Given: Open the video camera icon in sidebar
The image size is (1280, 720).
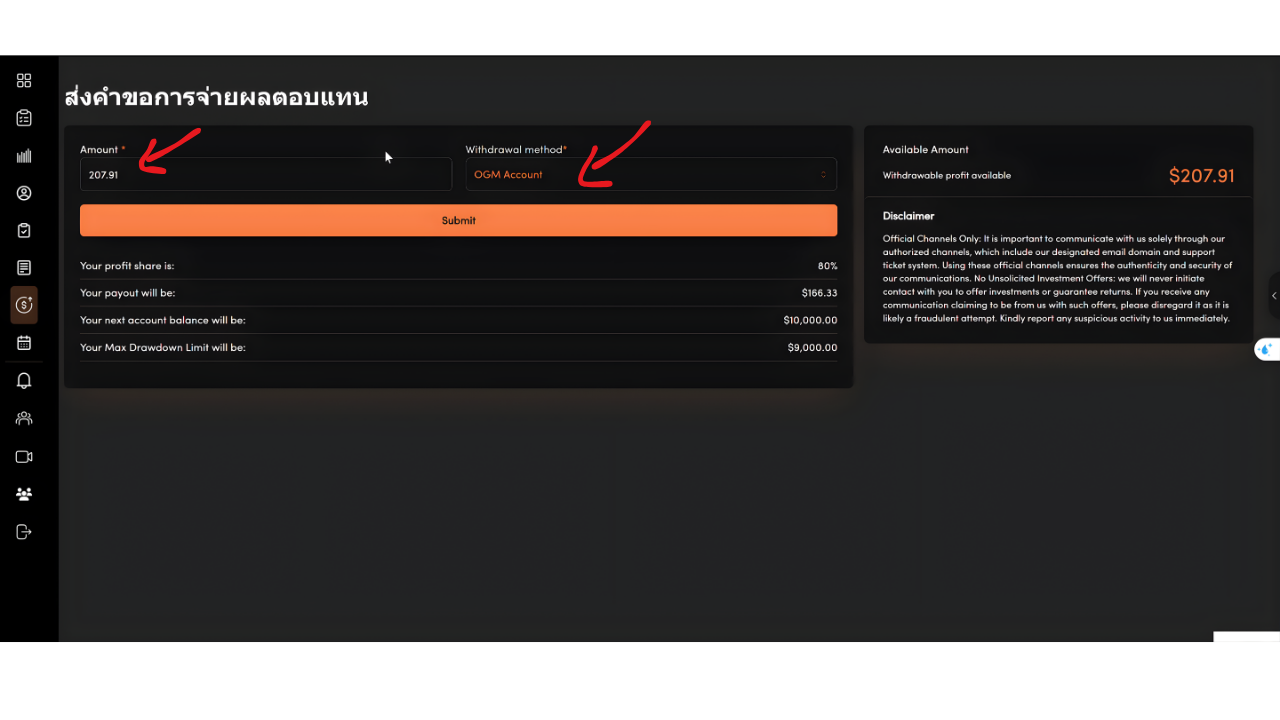Looking at the screenshot, I should (x=24, y=456).
